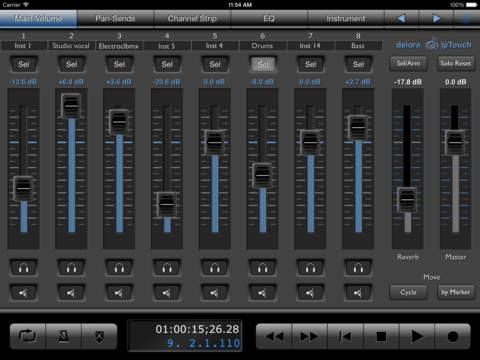
Task: Click the Solo Reset button
Action: 456,63
